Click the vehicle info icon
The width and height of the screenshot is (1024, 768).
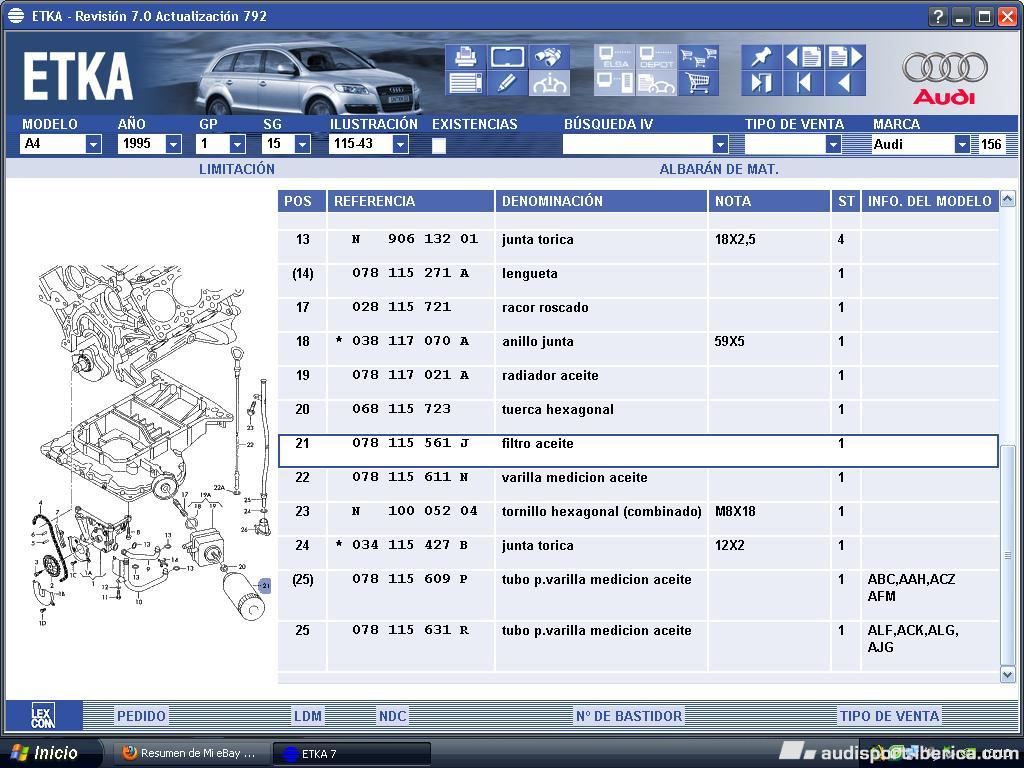point(549,83)
